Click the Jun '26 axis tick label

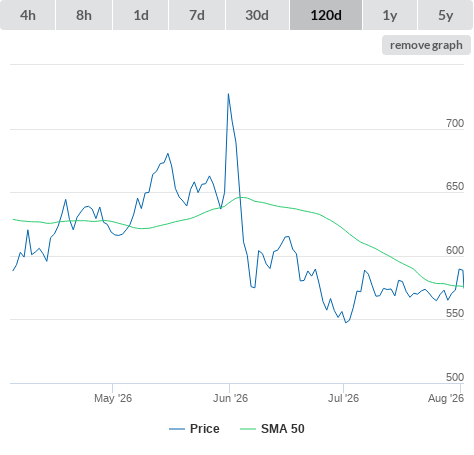[x=230, y=398]
